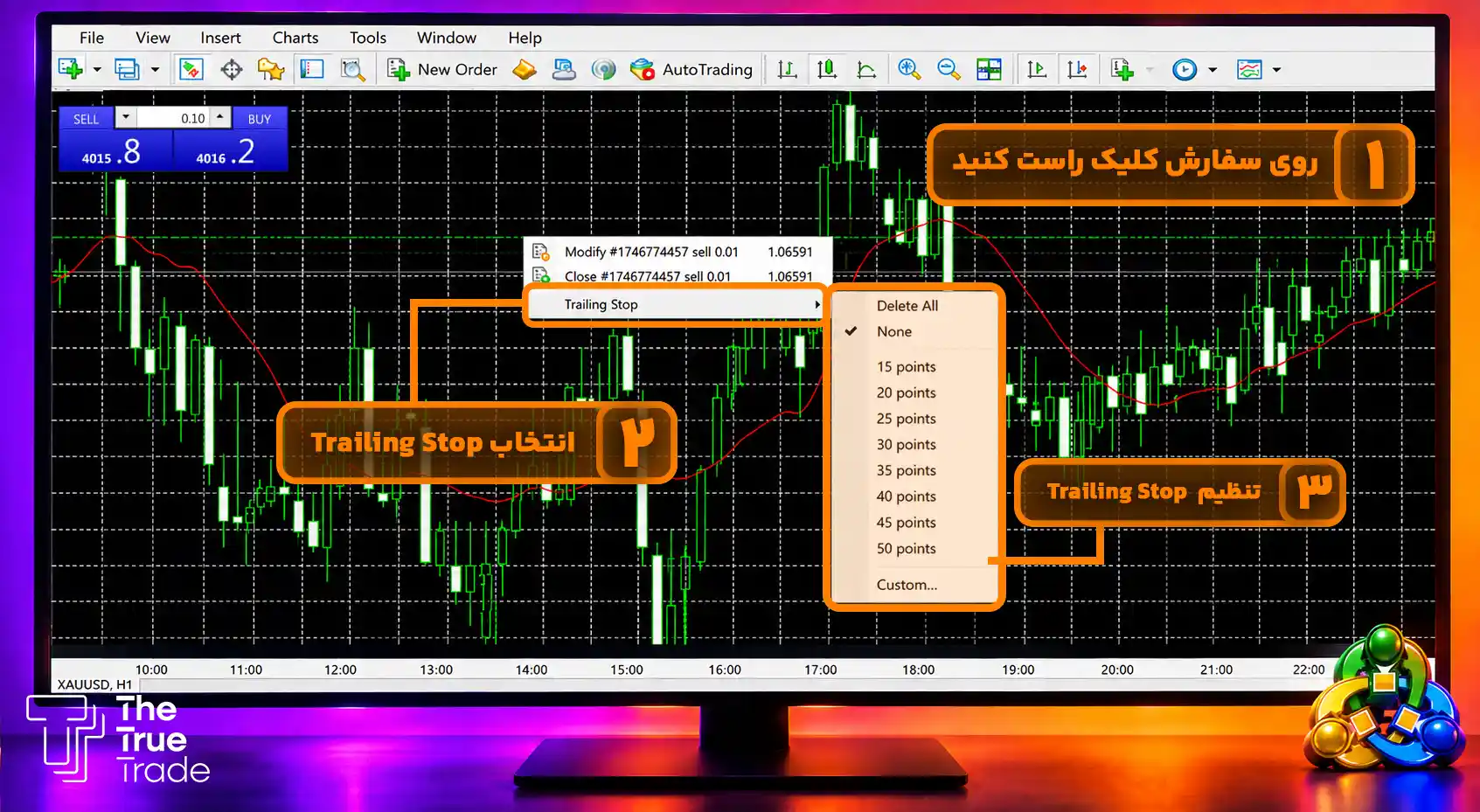Open the Insert menu
This screenshot has width=1480, height=812.
pyautogui.click(x=220, y=38)
